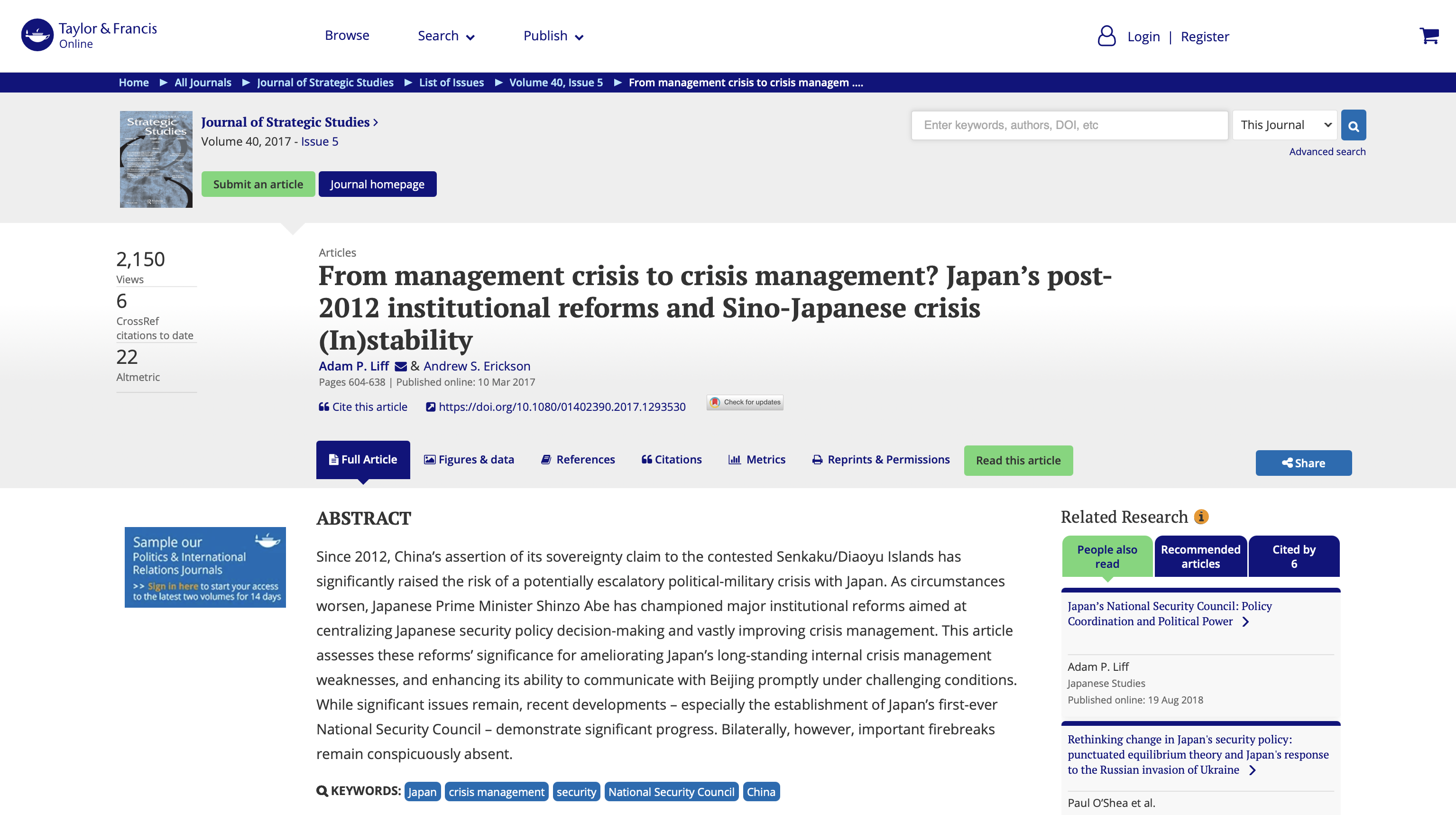The width and height of the screenshot is (1456, 815).
Task: Click the Submit an article button
Action: point(258,184)
